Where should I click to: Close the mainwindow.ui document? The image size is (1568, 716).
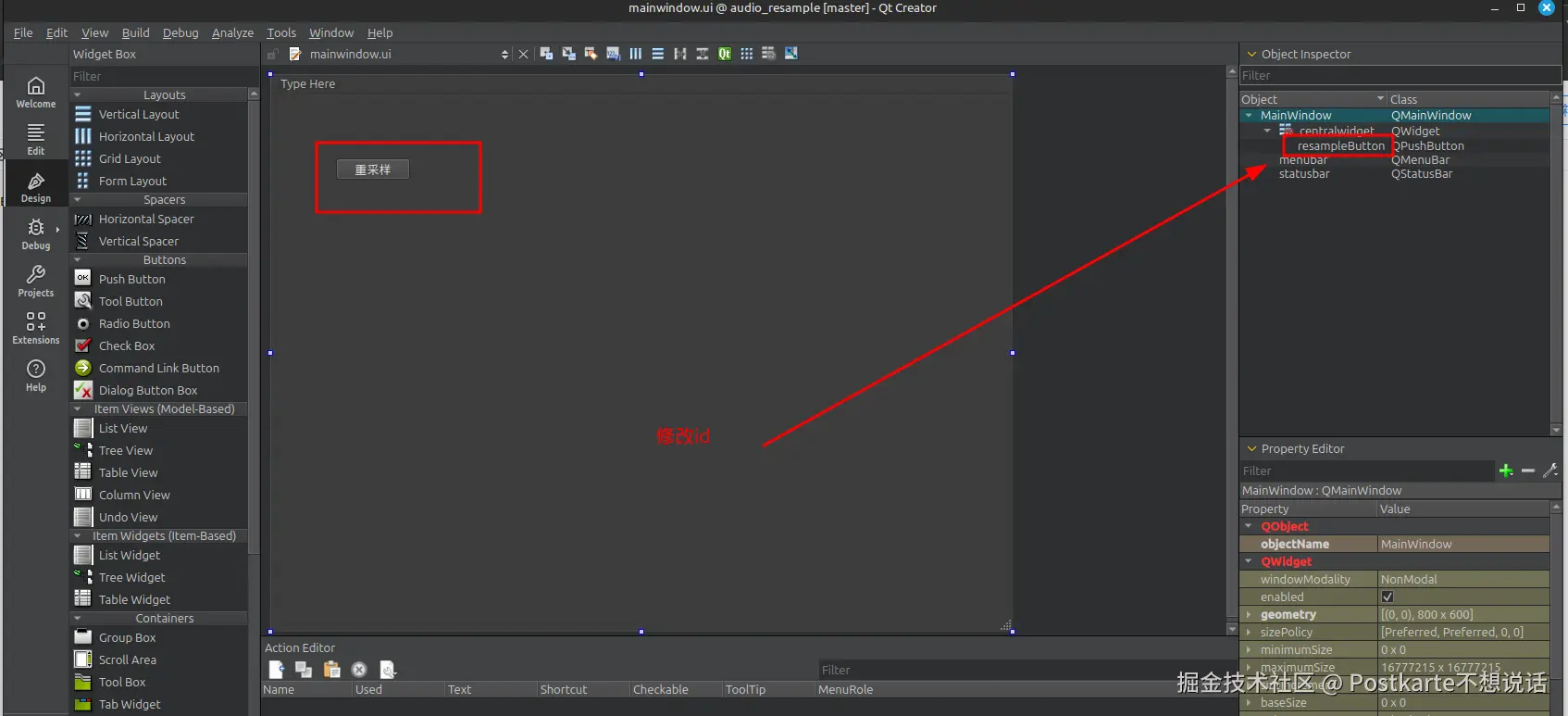click(523, 55)
